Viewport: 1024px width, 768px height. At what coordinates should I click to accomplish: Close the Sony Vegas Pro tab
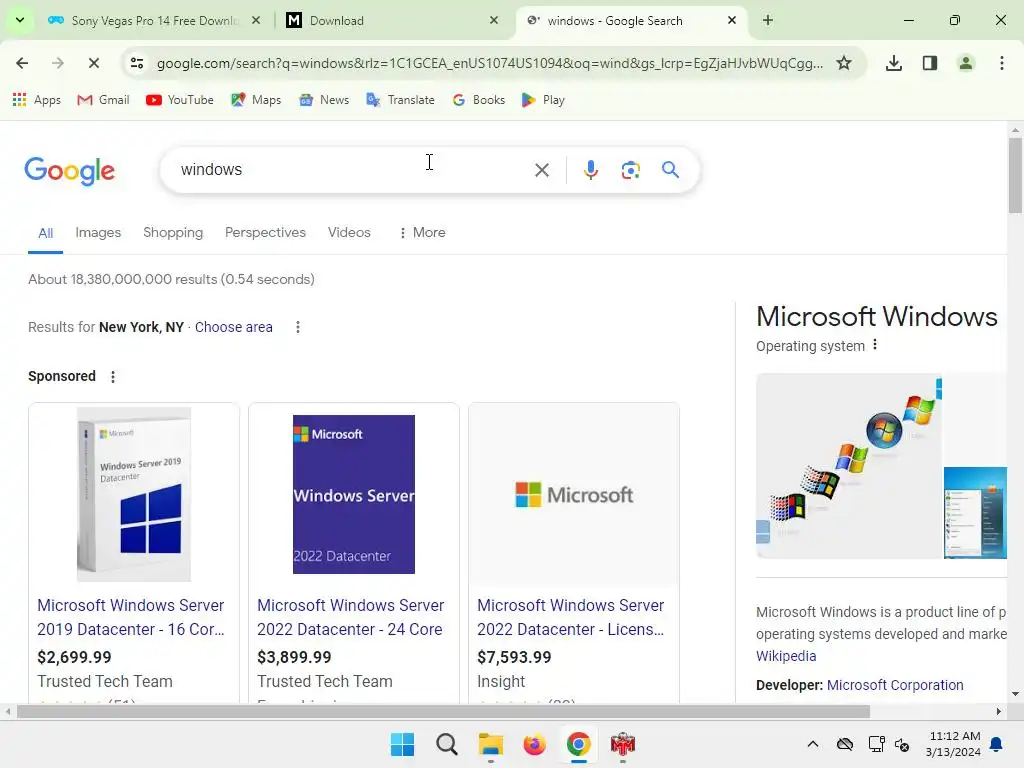click(256, 21)
